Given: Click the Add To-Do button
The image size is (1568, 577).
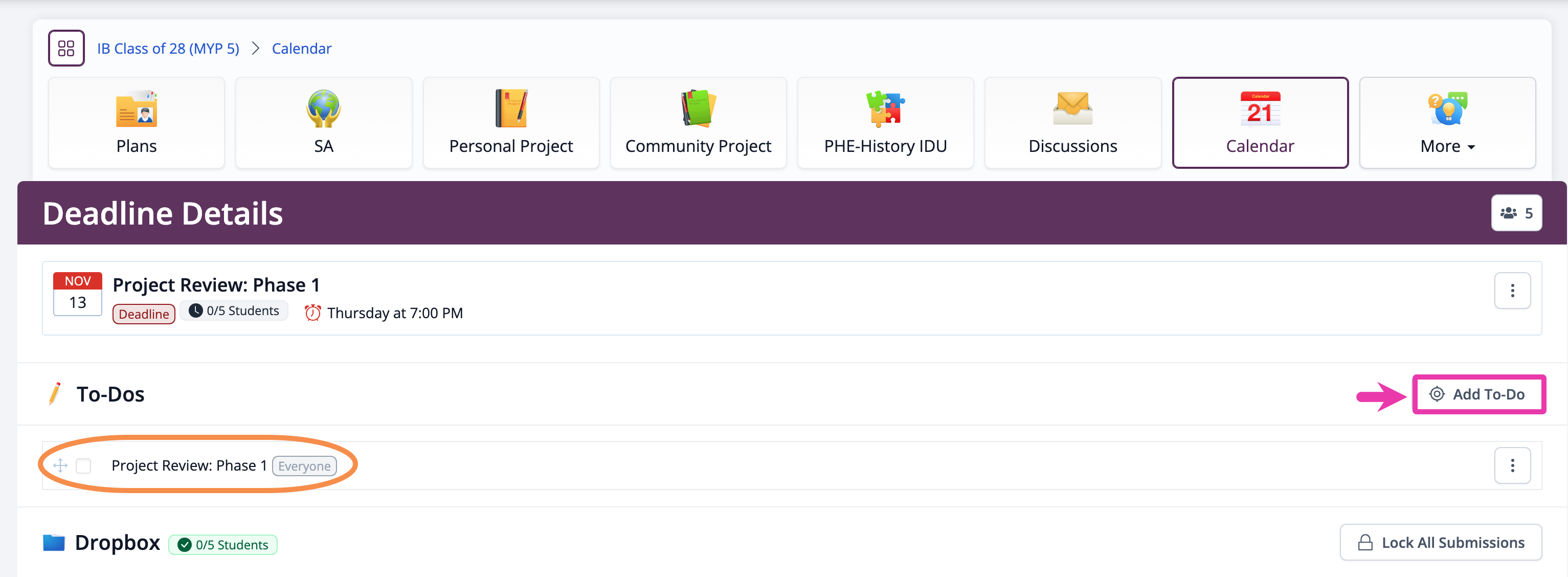Looking at the screenshot, I should point(1478,394).
